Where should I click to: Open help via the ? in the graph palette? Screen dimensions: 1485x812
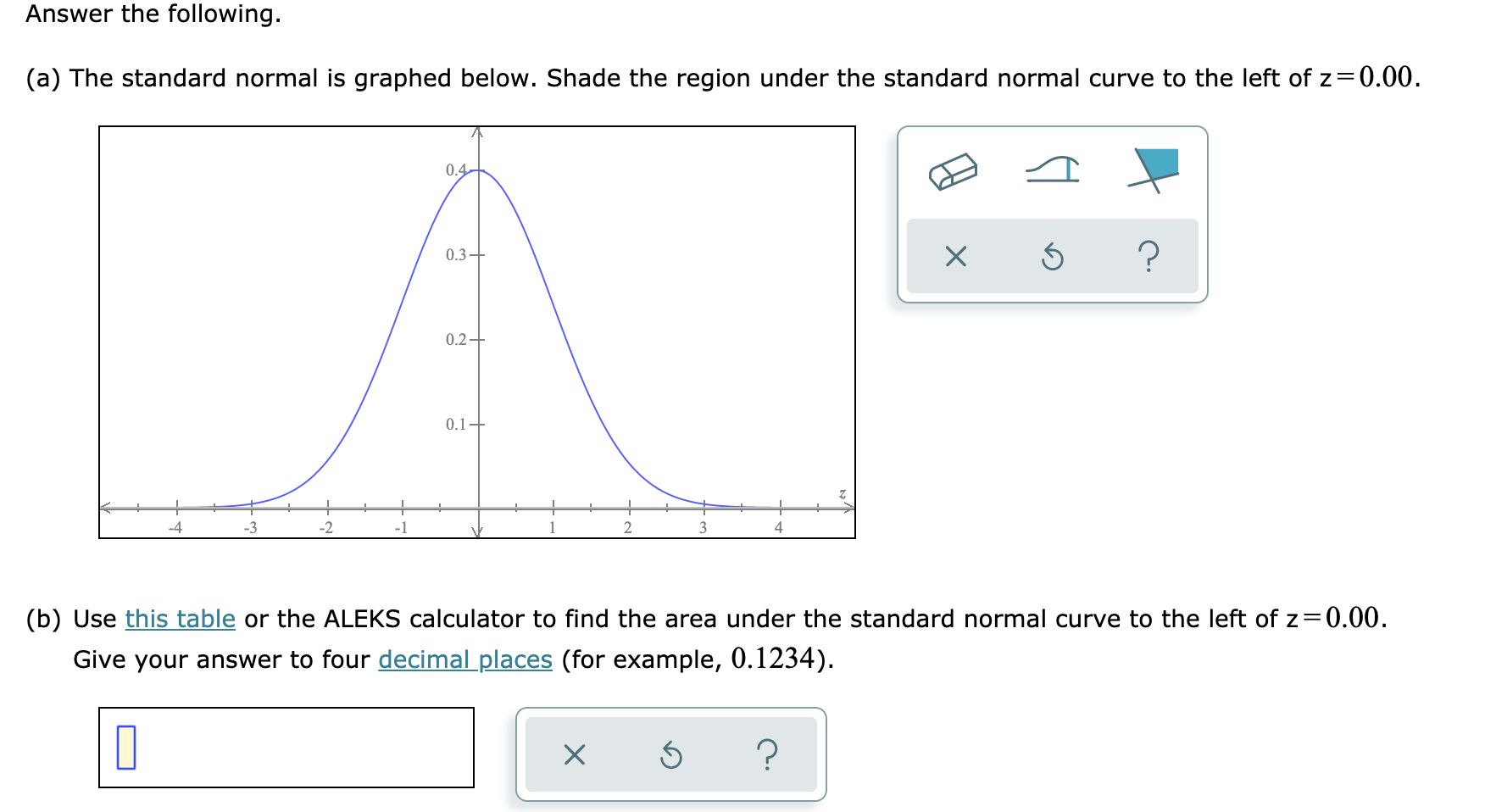coord(1150,256)
